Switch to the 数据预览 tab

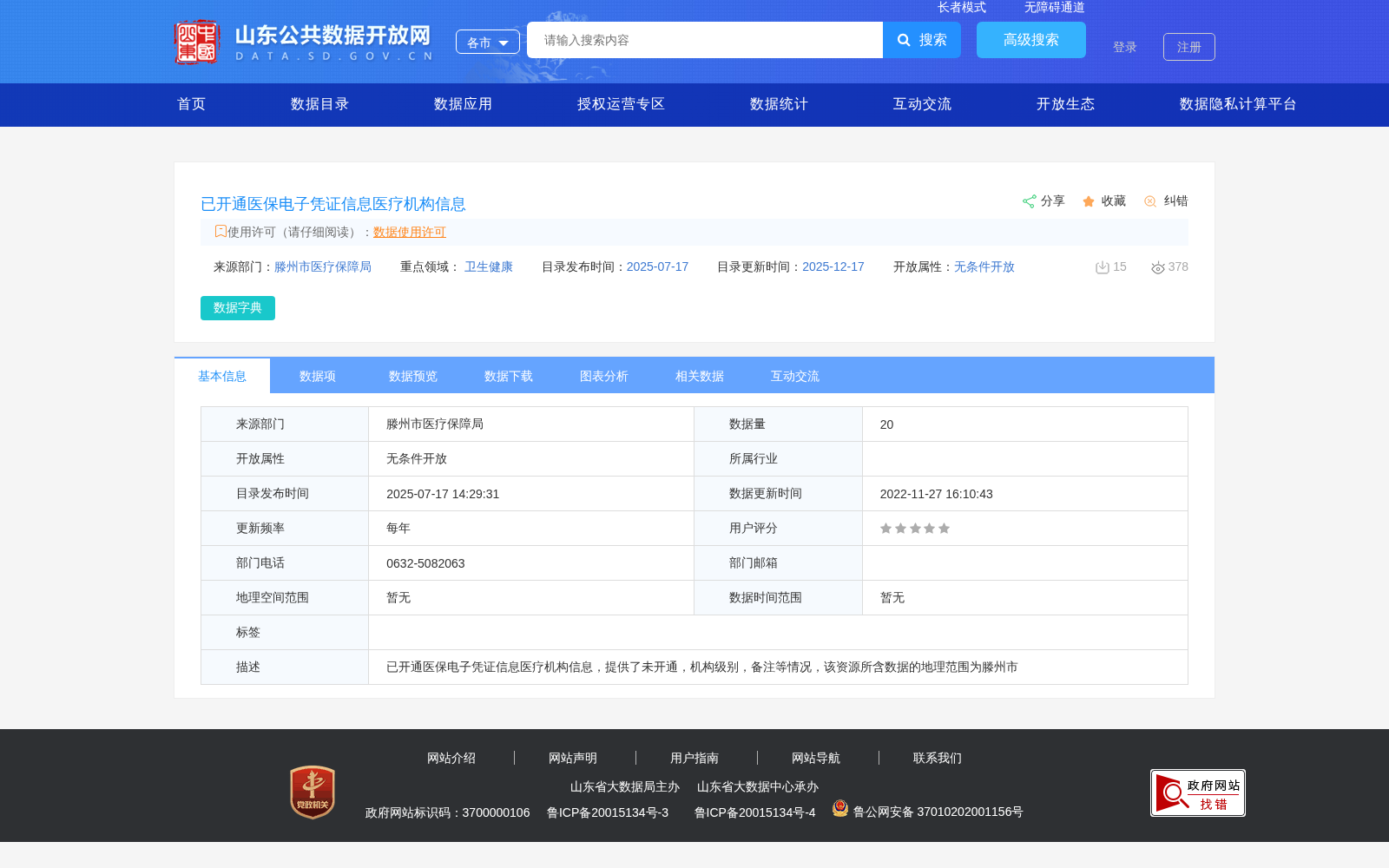click(x=413, y=376)
